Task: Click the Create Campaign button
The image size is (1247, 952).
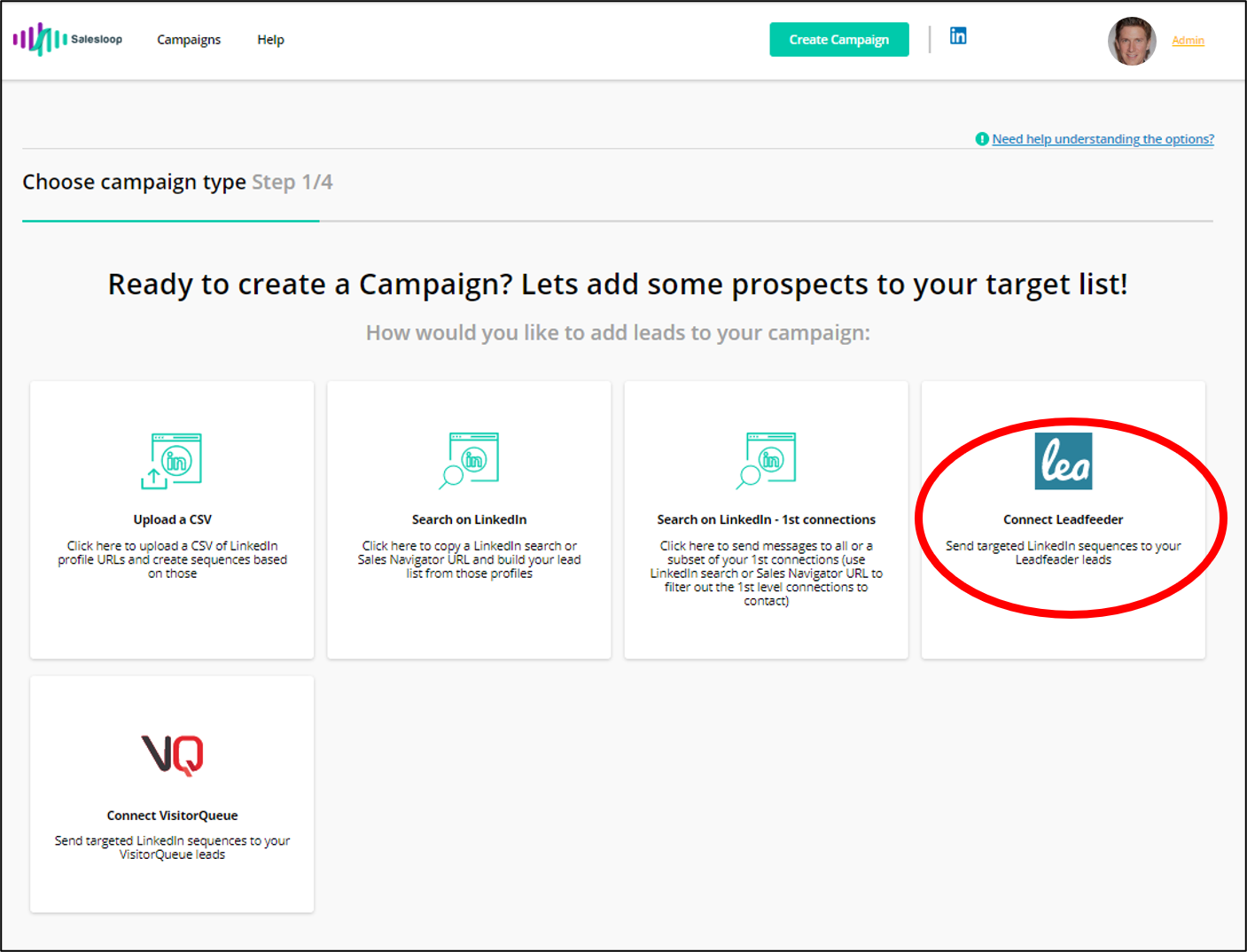Action: tap(838, 39)
